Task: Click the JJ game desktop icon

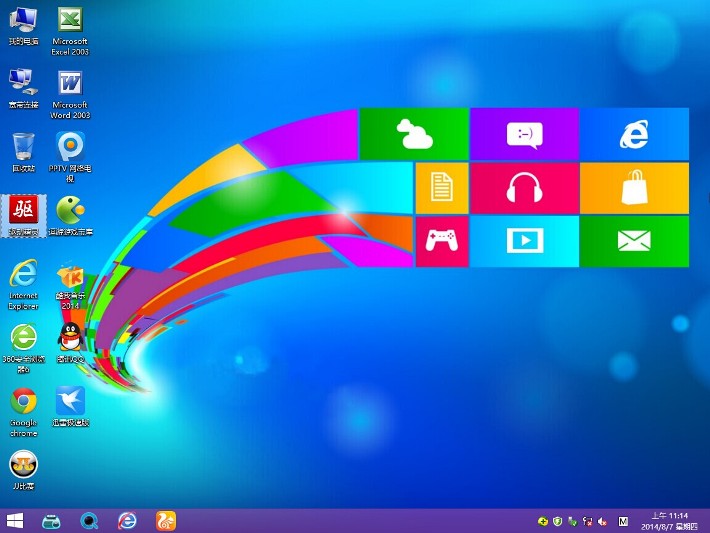Action: (23, 464)
